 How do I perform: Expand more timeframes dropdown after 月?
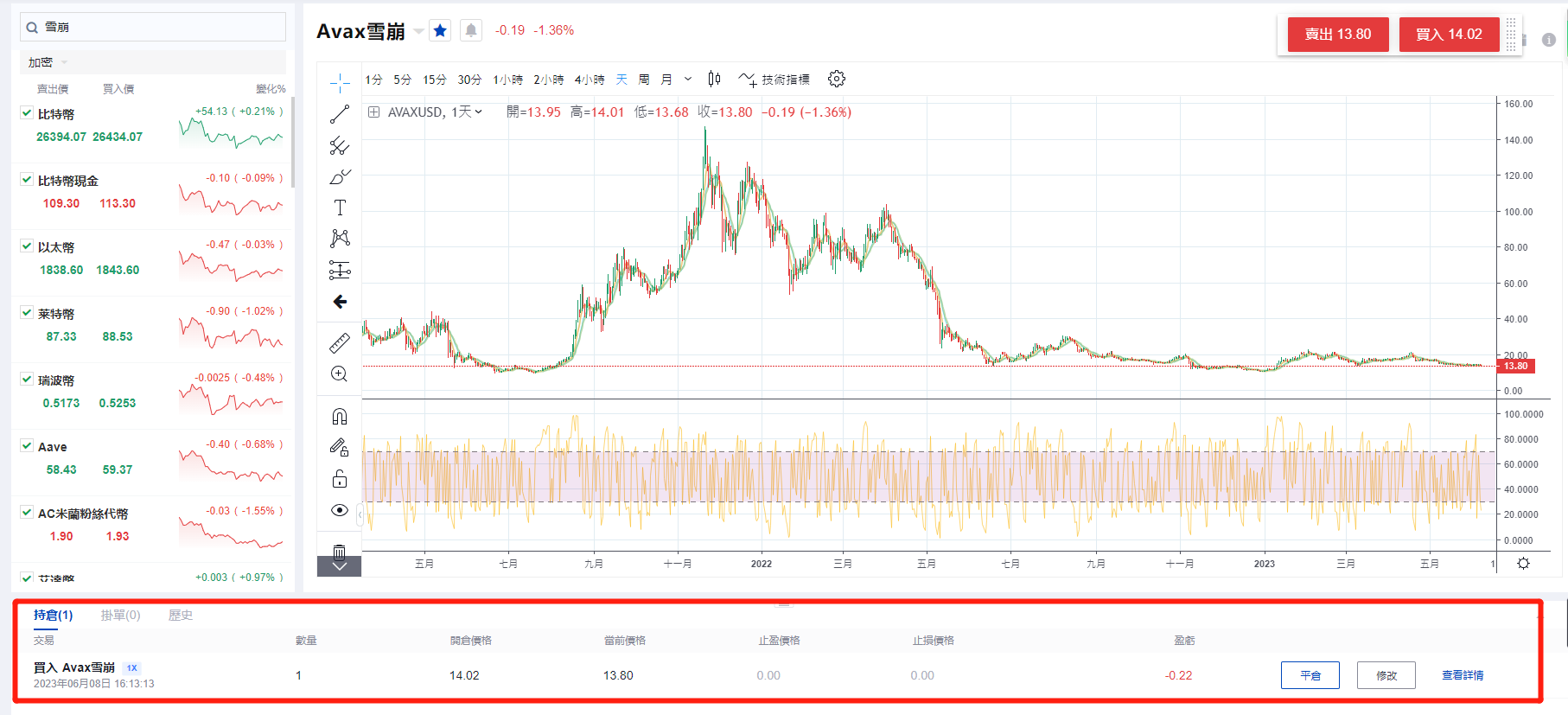(688, 80)
